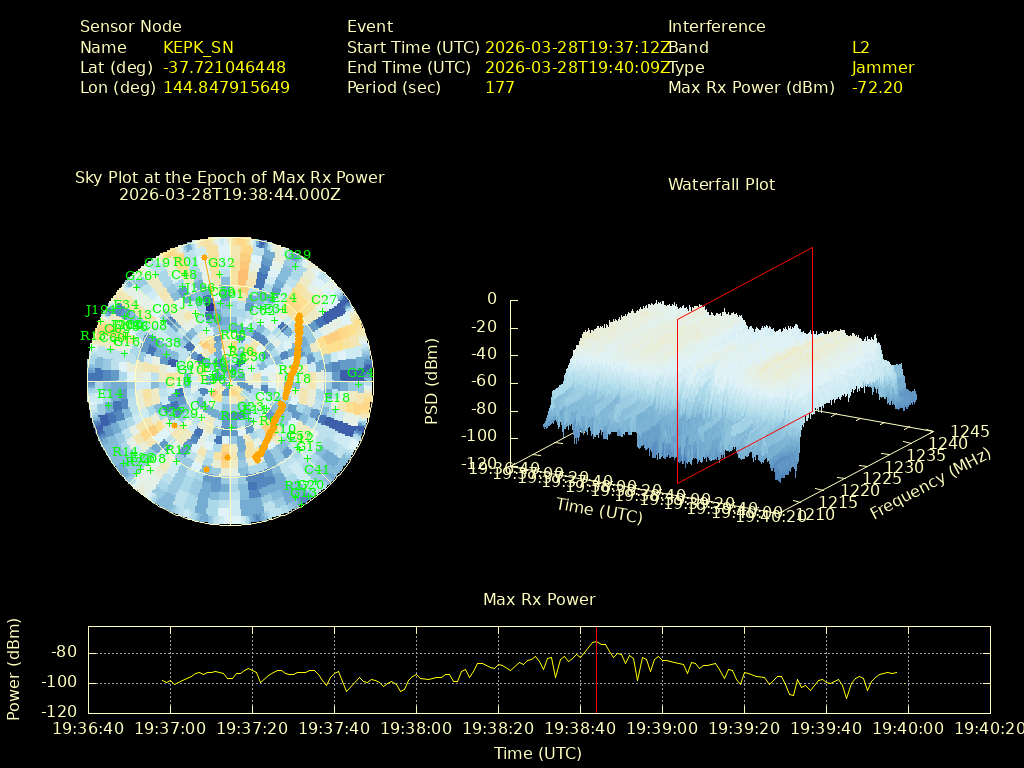Viewport: 1024px width, 768px height.
Task: Click the red time-slice frame in waterfall plot
Action: point(812,330)
